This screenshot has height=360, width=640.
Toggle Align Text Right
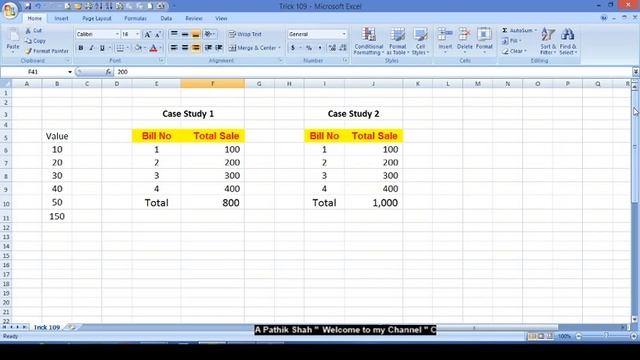196,48
